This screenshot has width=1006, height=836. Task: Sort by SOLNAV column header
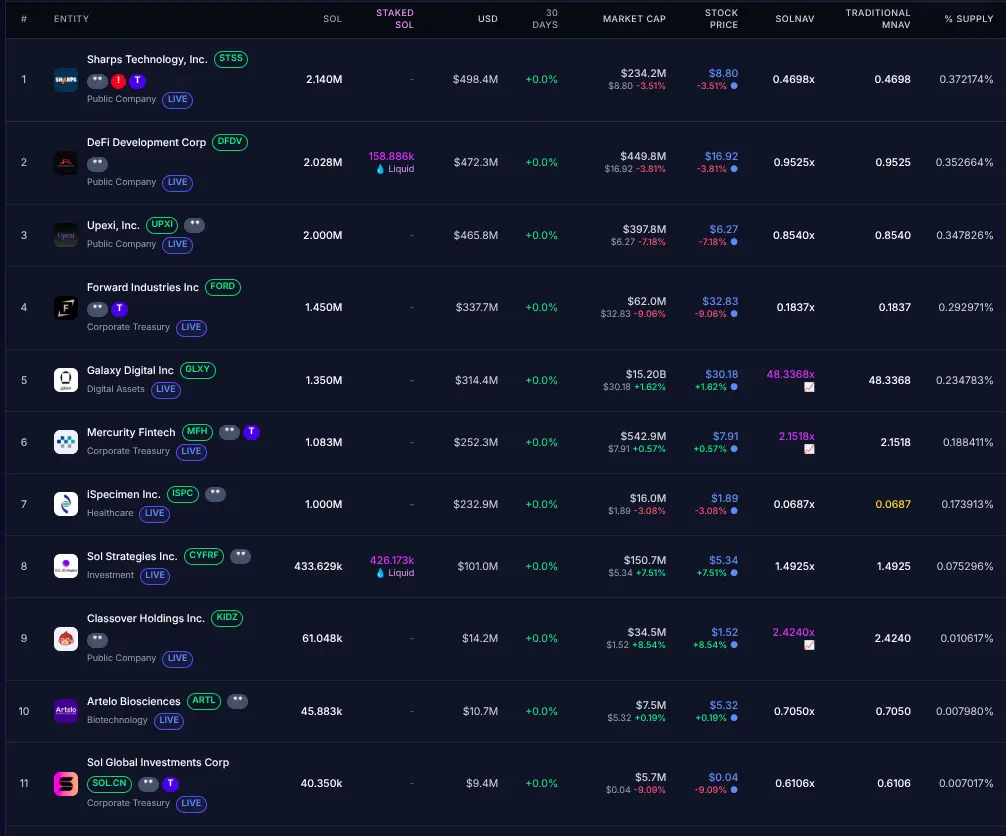pyautogui.click(x=794, y=19)
